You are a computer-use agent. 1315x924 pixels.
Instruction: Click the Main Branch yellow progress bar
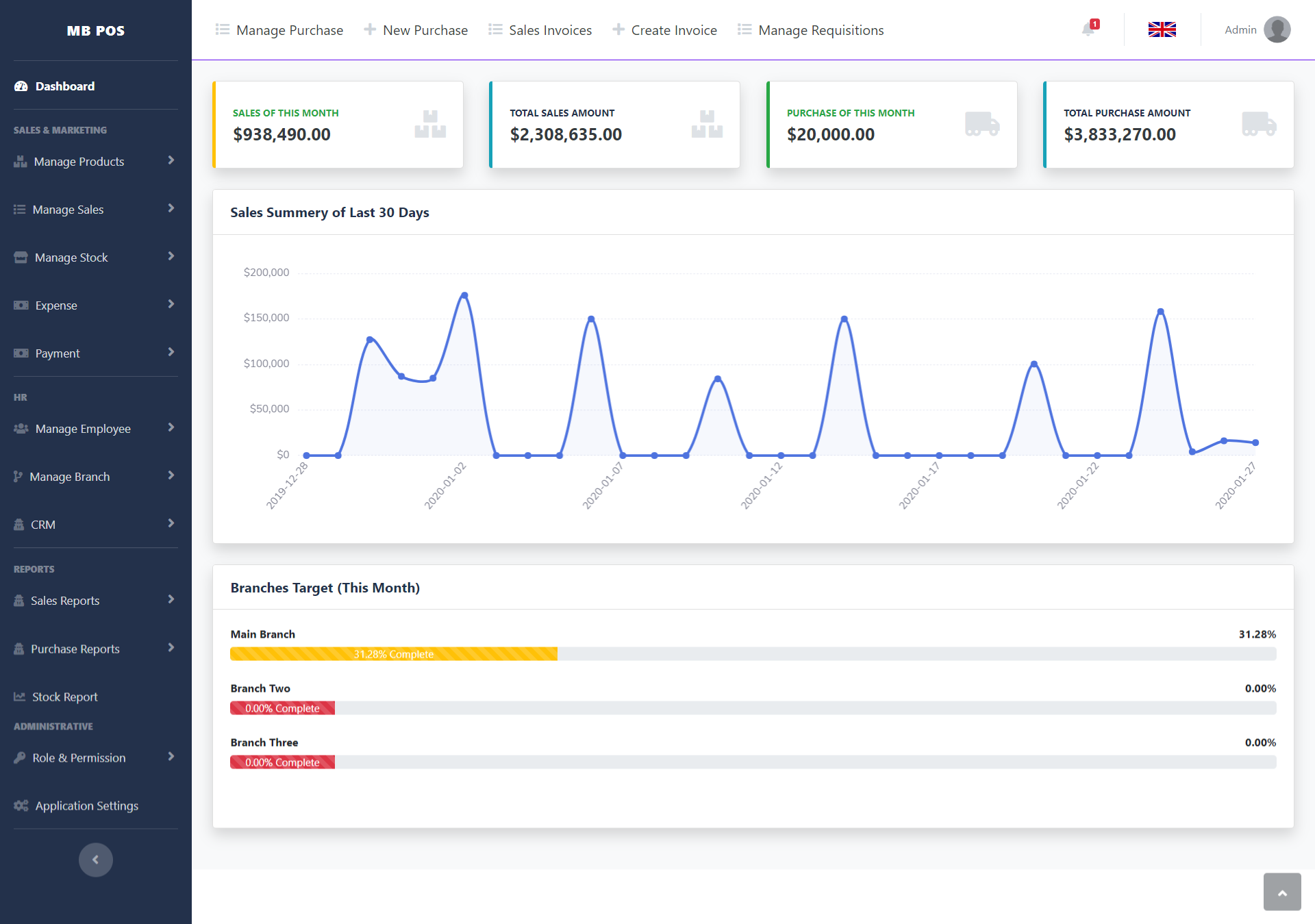tap(394, 654)
